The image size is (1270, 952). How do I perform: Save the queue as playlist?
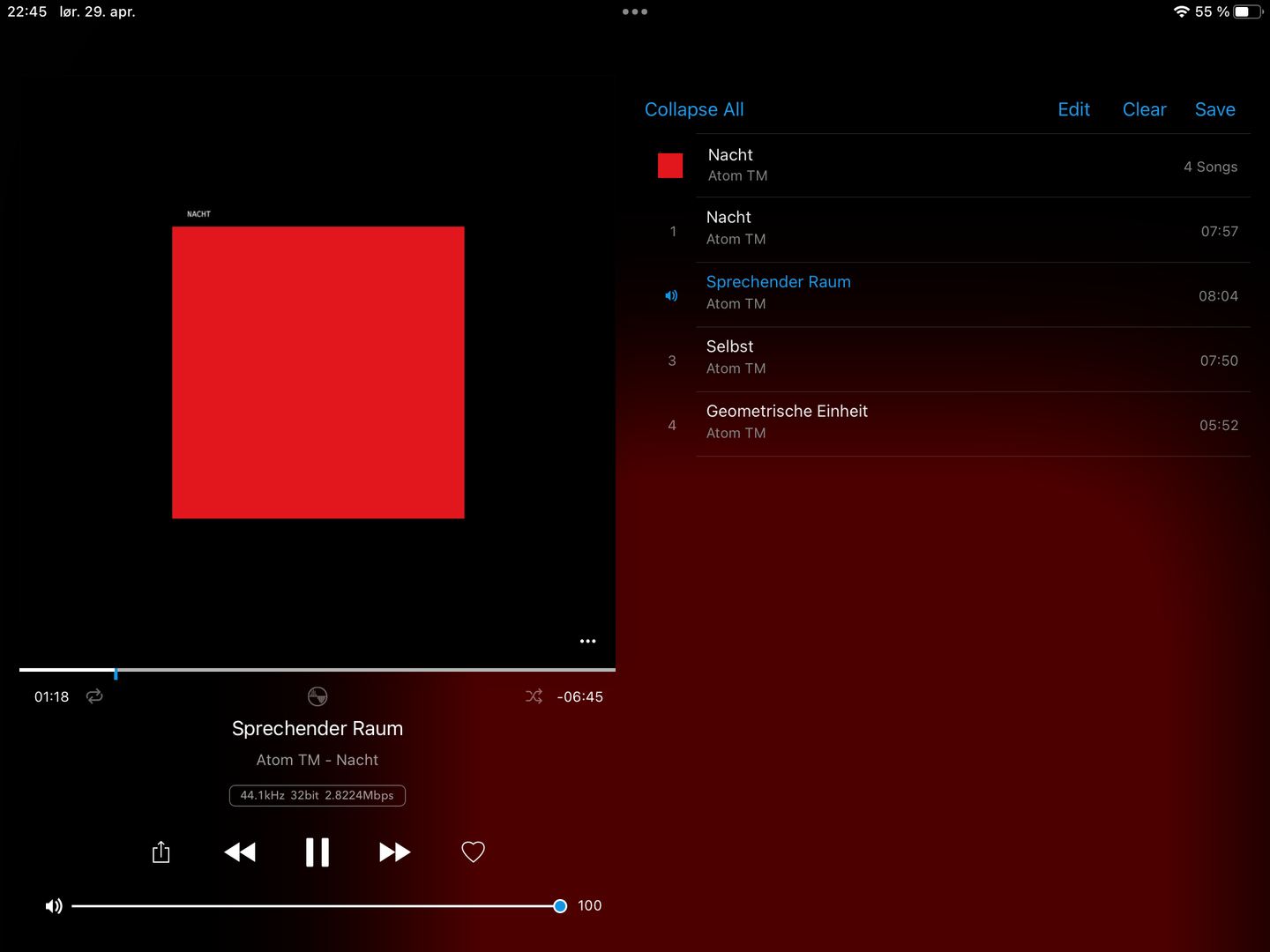tap(1215, 109)
